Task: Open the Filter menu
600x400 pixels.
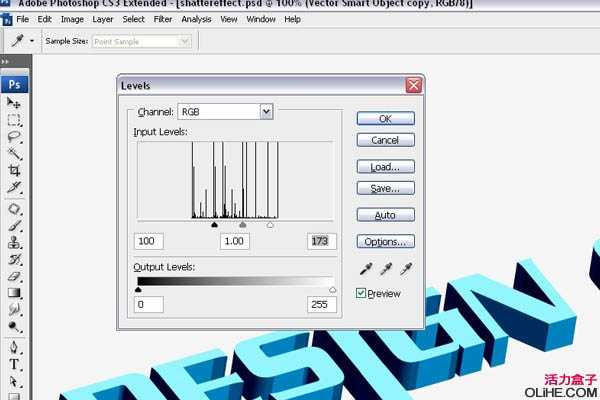Action: tap(162, 19)
